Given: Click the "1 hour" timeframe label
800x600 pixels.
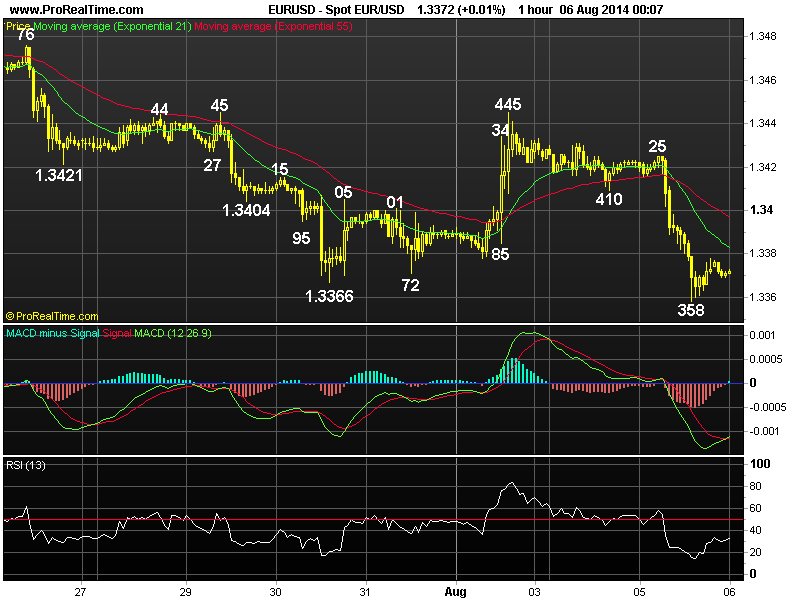Looking at the screenshot, I should pos(535,10).
